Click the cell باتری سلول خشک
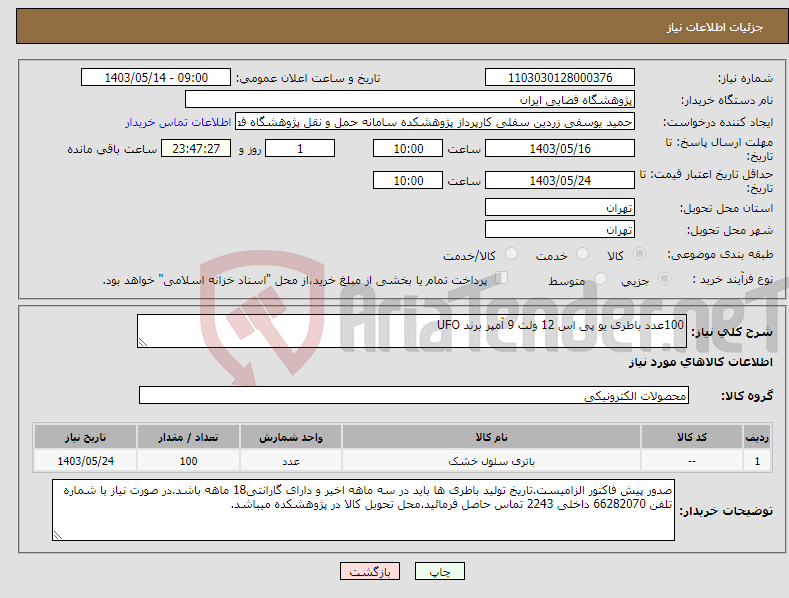Image resolution: width=789 pixels, height=598 pixels. [491, 461]
